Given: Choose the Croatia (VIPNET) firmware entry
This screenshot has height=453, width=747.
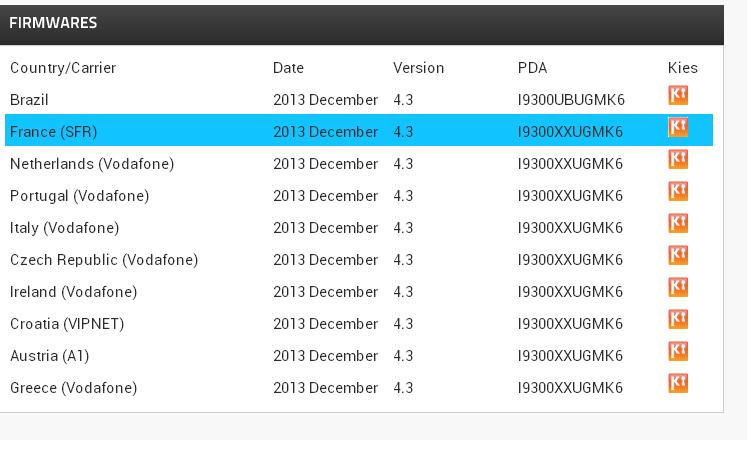Looking at the screenshot, I should click(359, 322).
